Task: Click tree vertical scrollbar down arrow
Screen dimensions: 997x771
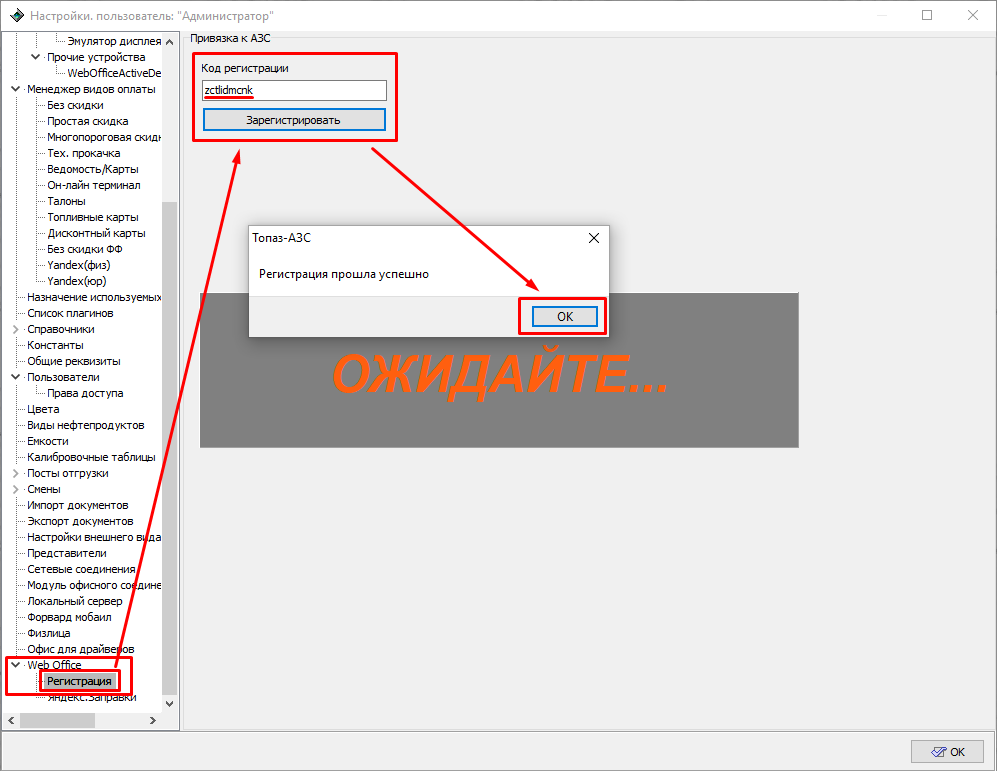Action: pos(169,704)
